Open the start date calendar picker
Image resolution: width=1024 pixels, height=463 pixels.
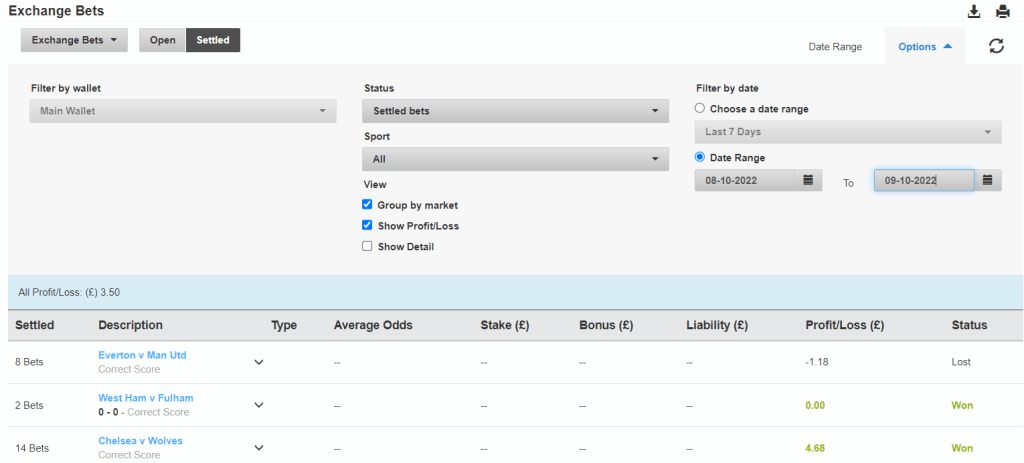pyautogui.click(x=809, y=180)
